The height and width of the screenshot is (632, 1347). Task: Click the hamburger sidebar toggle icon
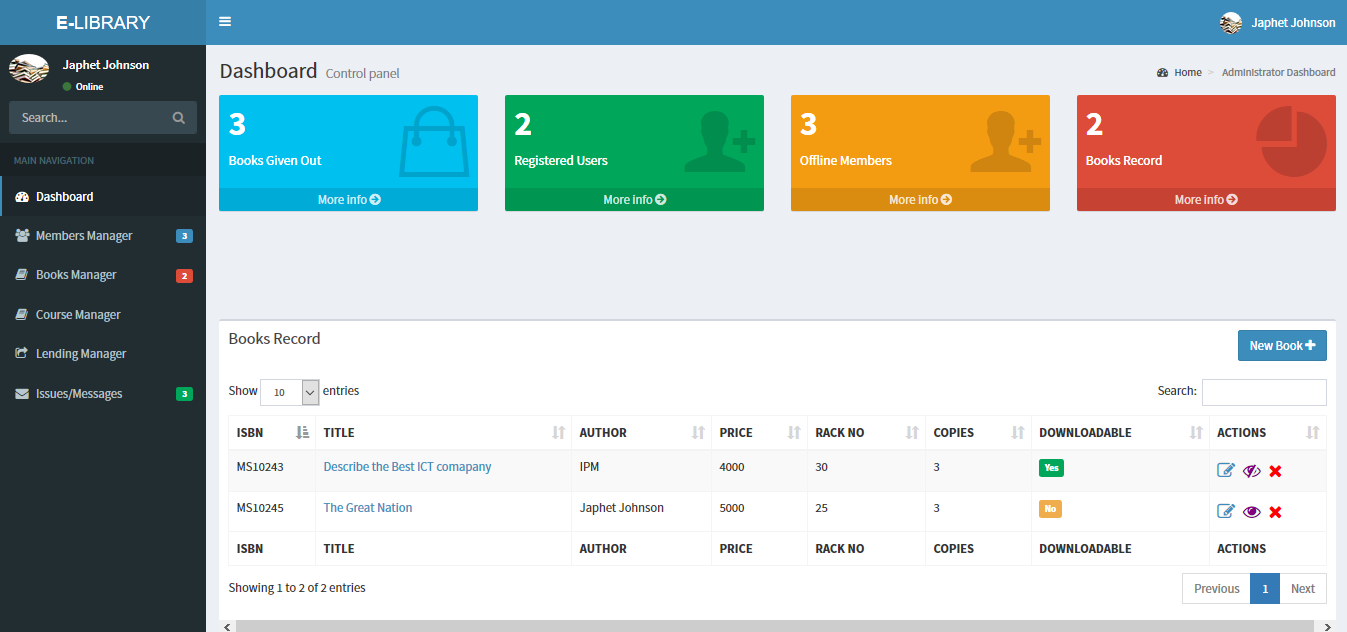click(x=225, y=22)
